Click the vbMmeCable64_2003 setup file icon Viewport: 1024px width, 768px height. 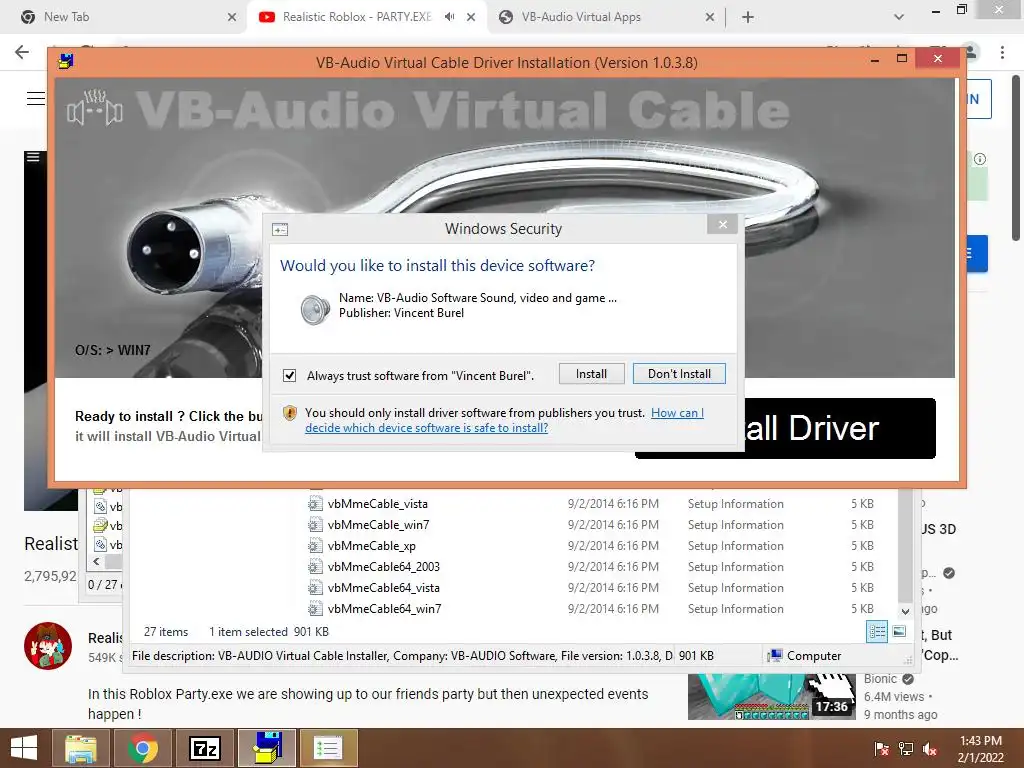315,566
